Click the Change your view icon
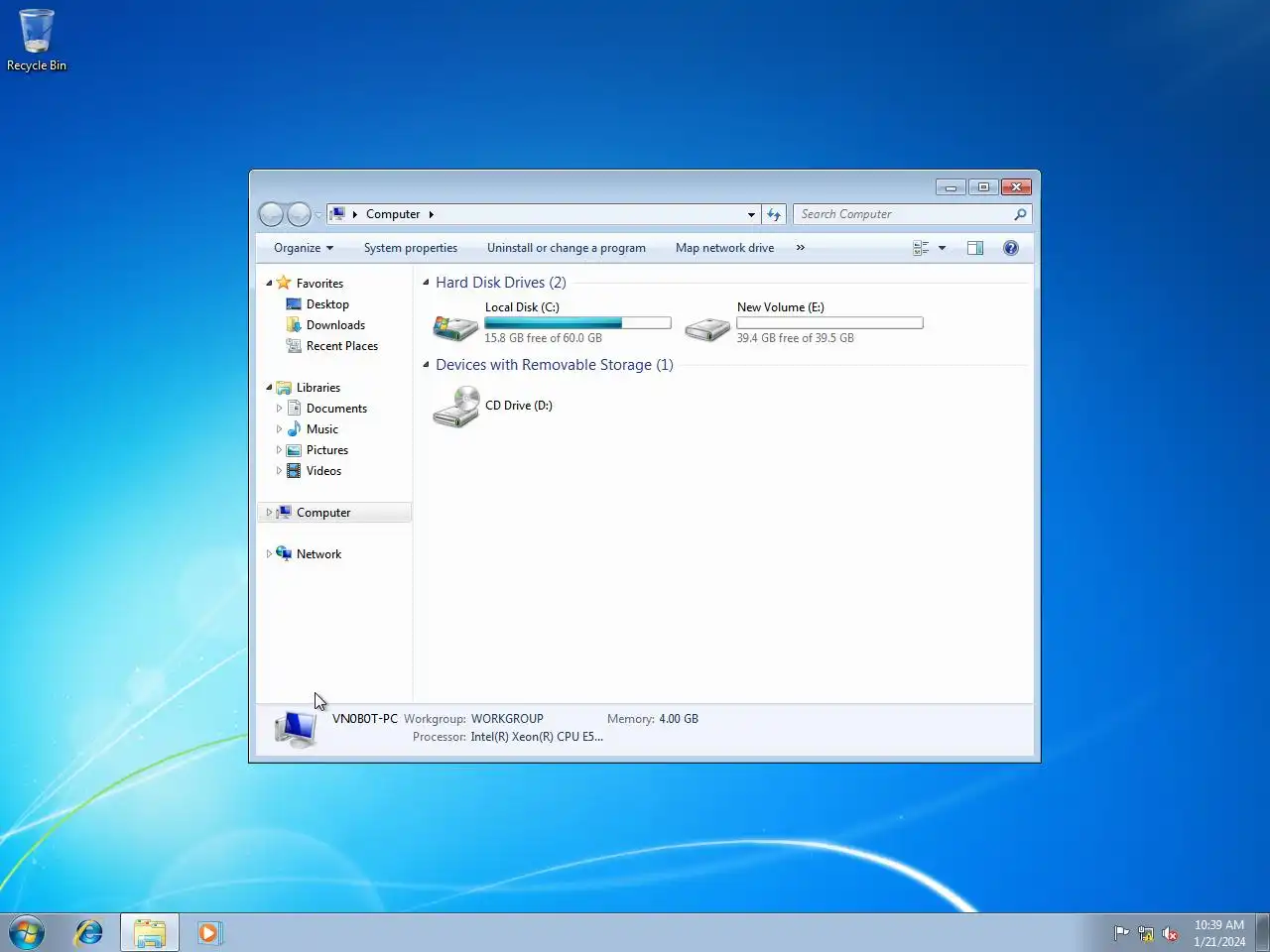Viewport: 1270px width, 952px height. (921, 248)
